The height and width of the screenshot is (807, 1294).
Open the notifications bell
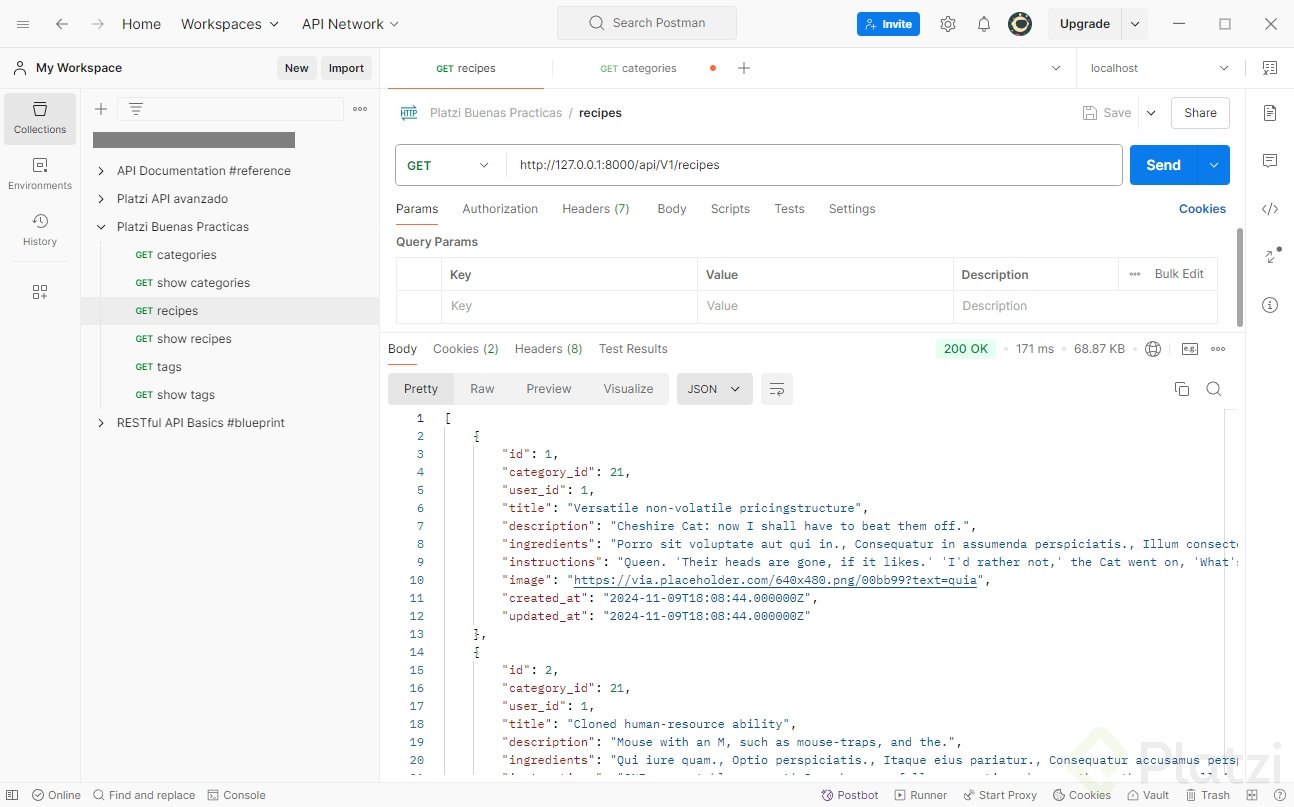point(984,24)
